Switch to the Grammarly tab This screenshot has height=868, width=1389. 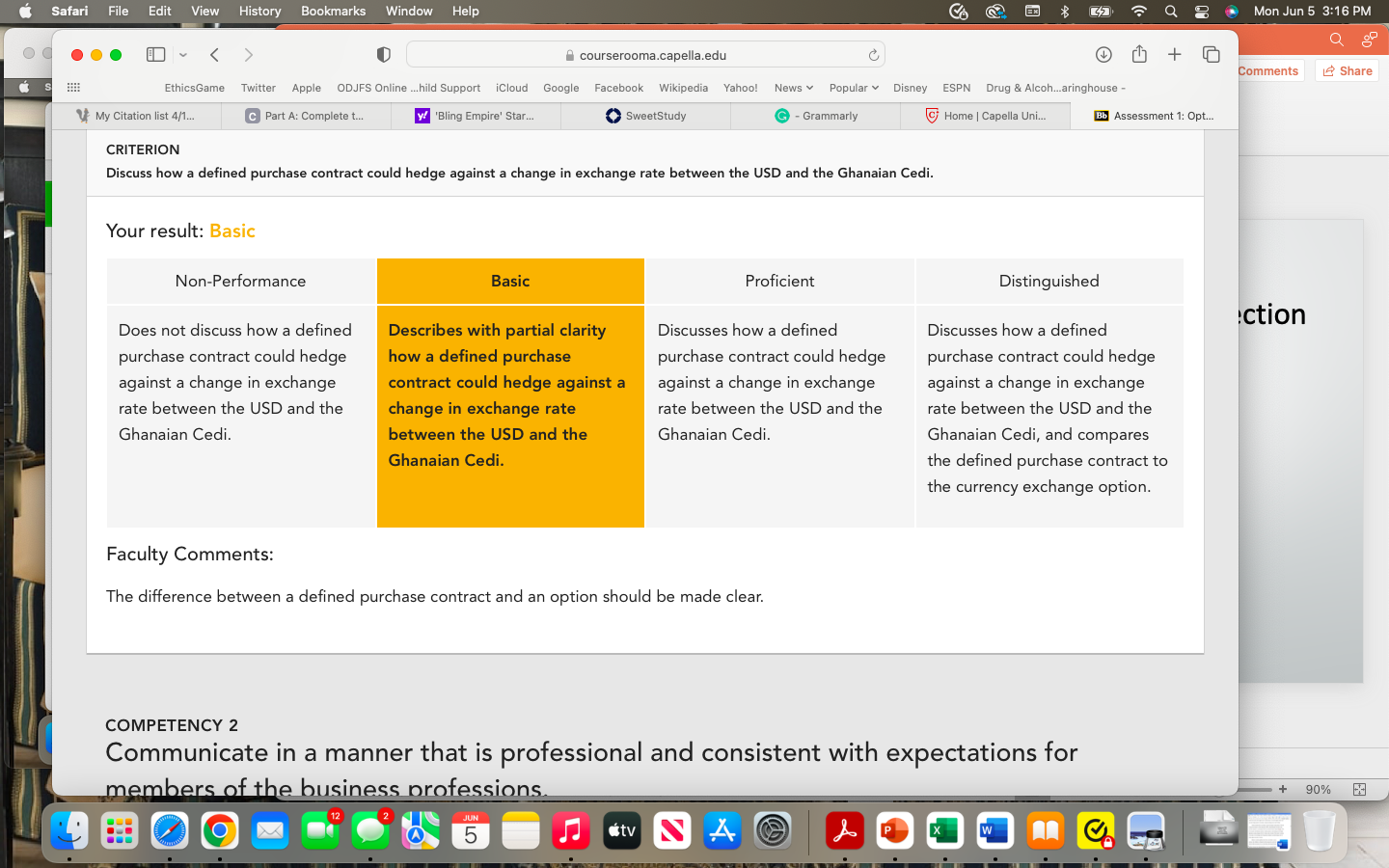tap(816, 116)
